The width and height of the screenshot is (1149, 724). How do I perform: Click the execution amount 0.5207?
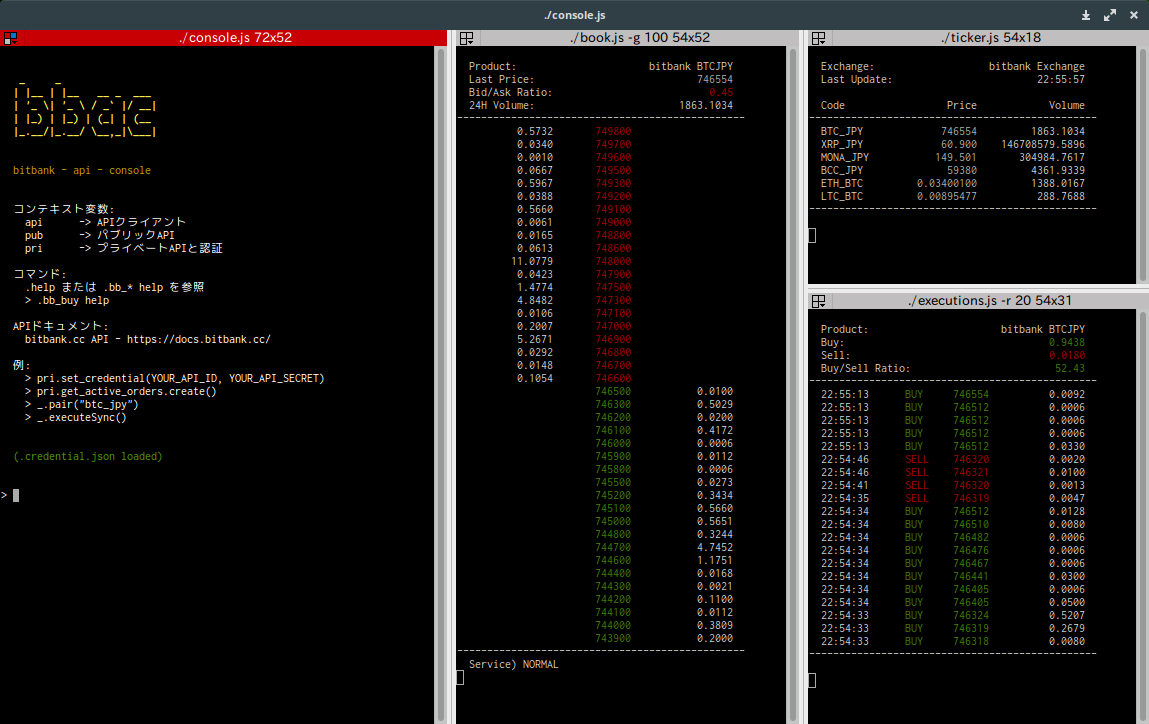[x=1067, y=616]
